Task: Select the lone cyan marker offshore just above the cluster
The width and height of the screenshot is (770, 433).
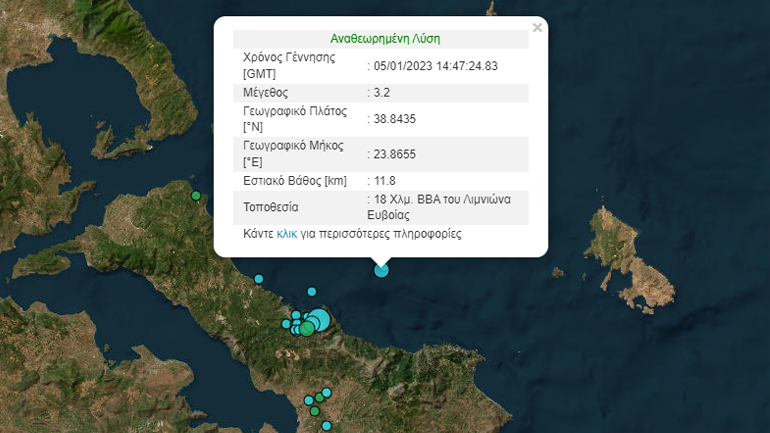Action: click(312, 292)
